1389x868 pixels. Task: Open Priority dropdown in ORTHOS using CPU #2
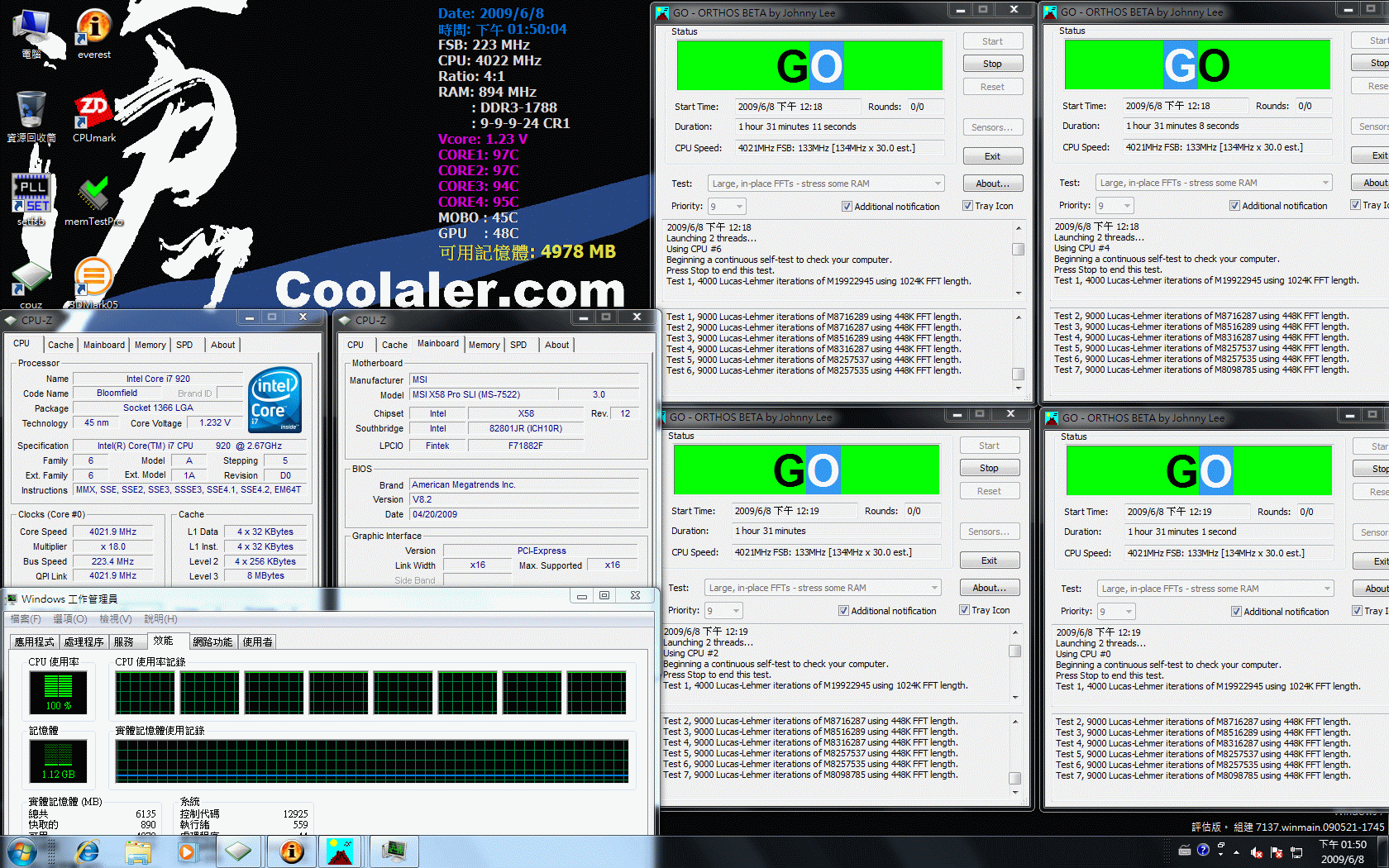click(723, 610)
